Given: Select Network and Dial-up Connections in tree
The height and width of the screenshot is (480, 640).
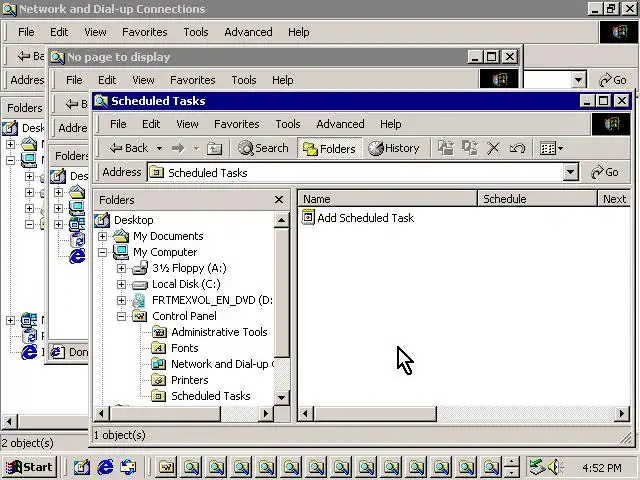Looking at the screenshot, I should [x=222, y=364].
